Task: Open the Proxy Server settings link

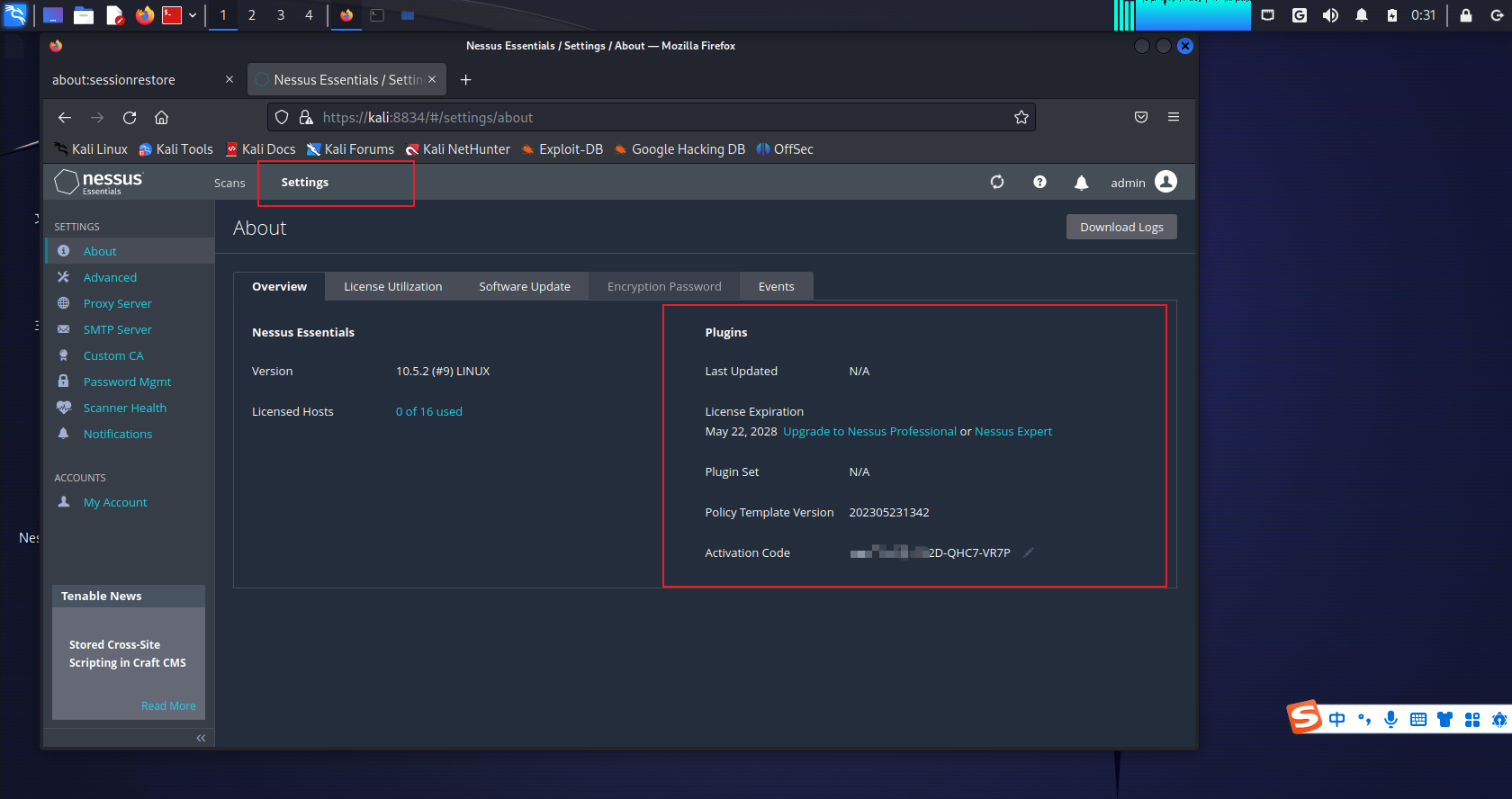Action: [x=118, y=303]
